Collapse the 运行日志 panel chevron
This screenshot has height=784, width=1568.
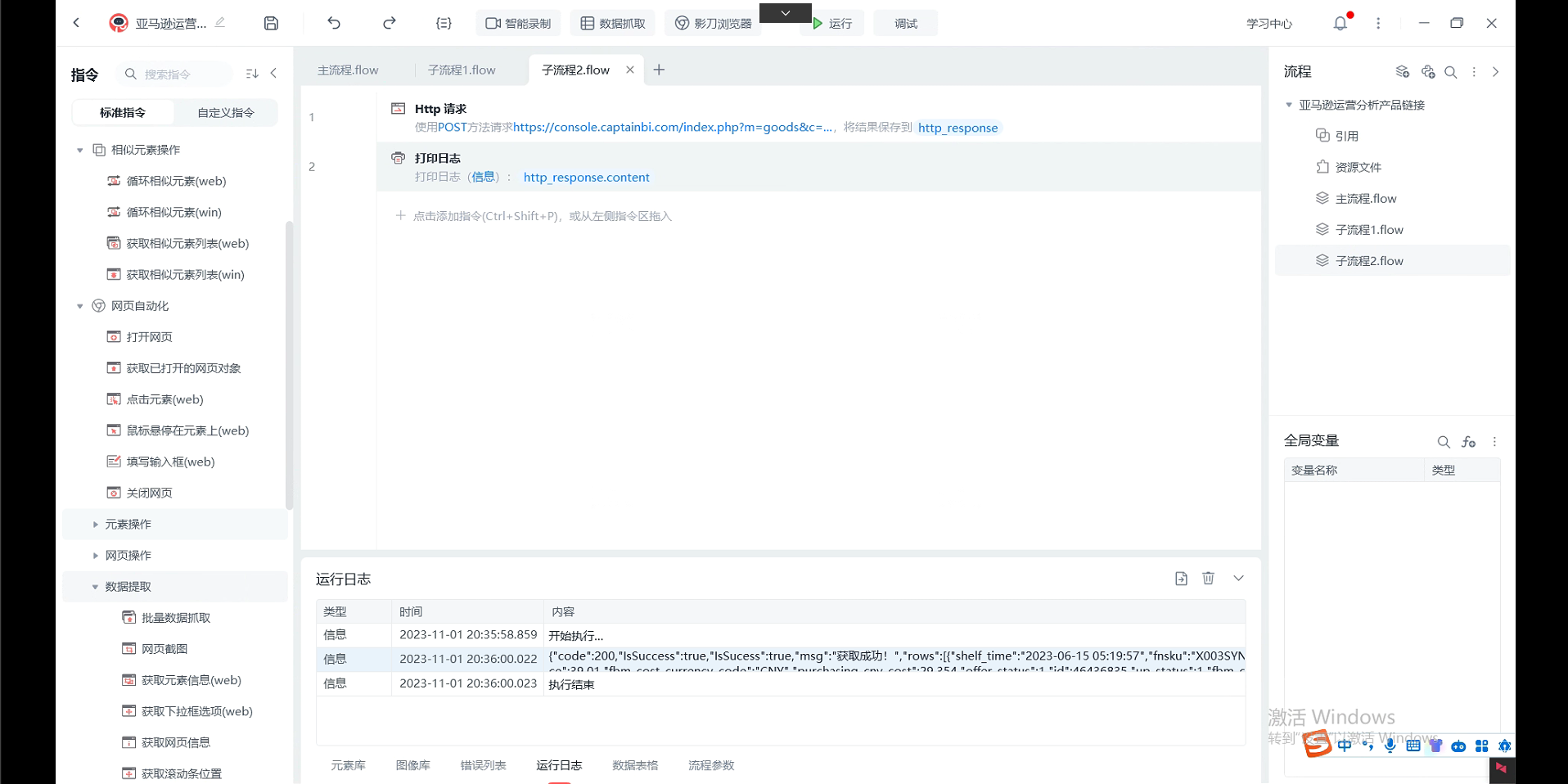pos(1238,579)
